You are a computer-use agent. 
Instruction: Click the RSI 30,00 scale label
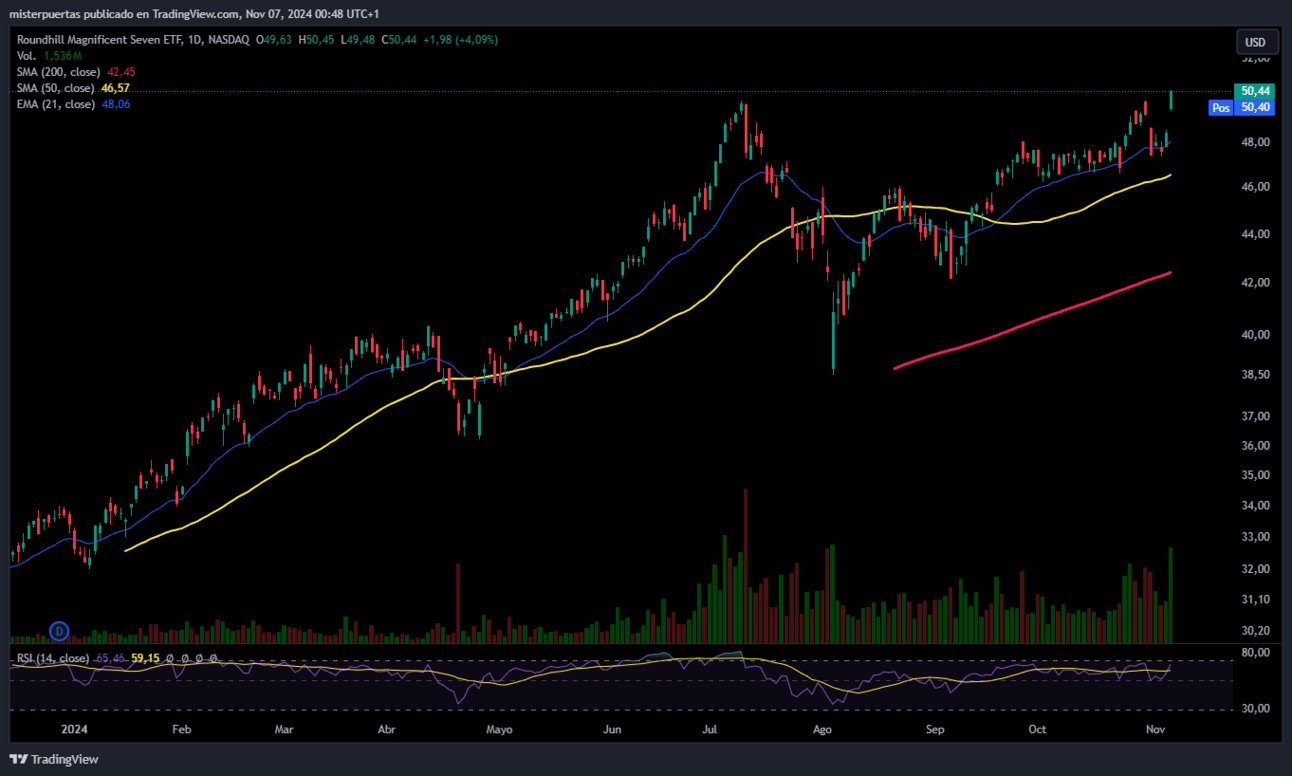(1255, 708)
